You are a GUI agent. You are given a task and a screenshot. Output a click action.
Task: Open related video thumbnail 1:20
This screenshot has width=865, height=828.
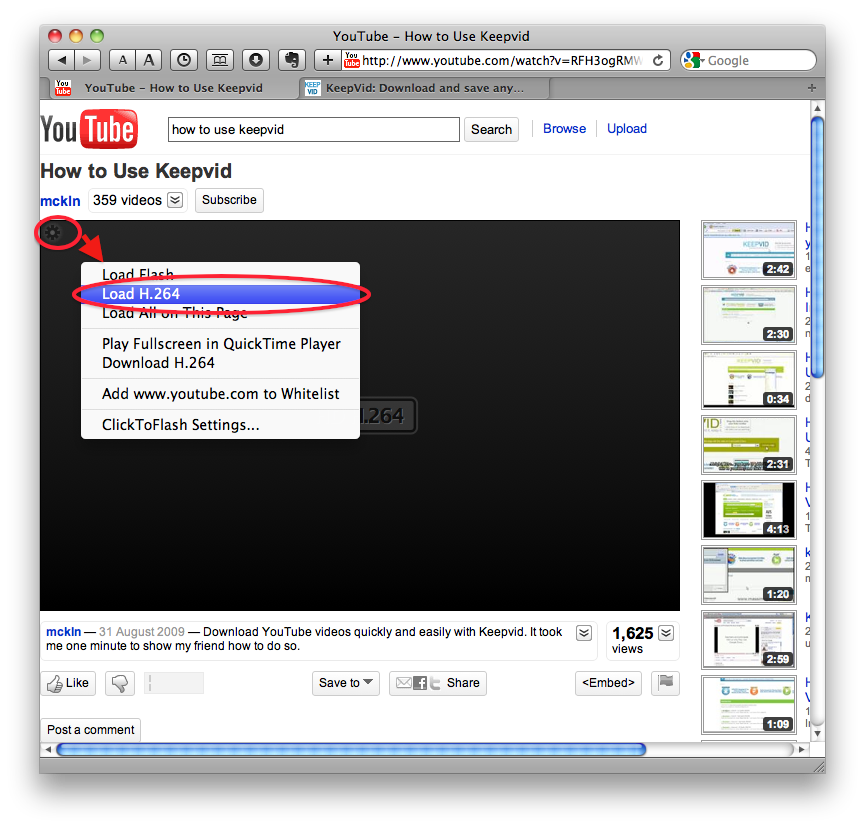click(x=749, y=575)
